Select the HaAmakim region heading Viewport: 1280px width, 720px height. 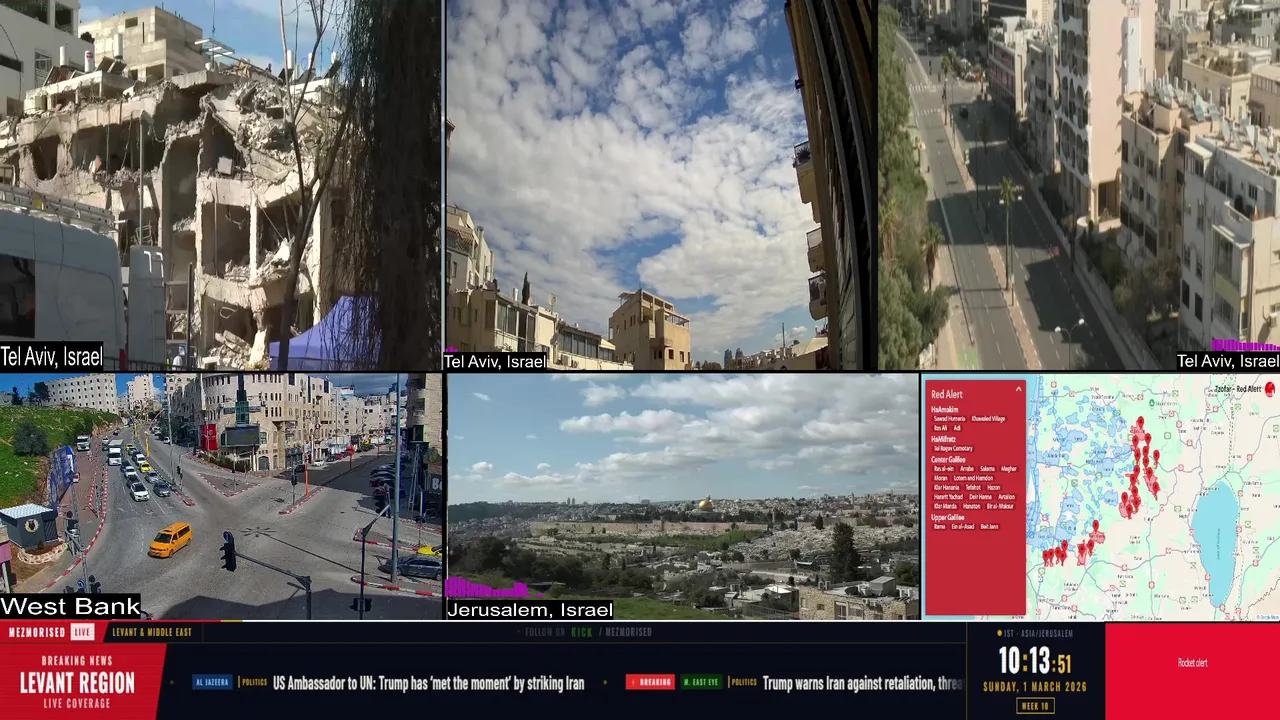point(945,410)
